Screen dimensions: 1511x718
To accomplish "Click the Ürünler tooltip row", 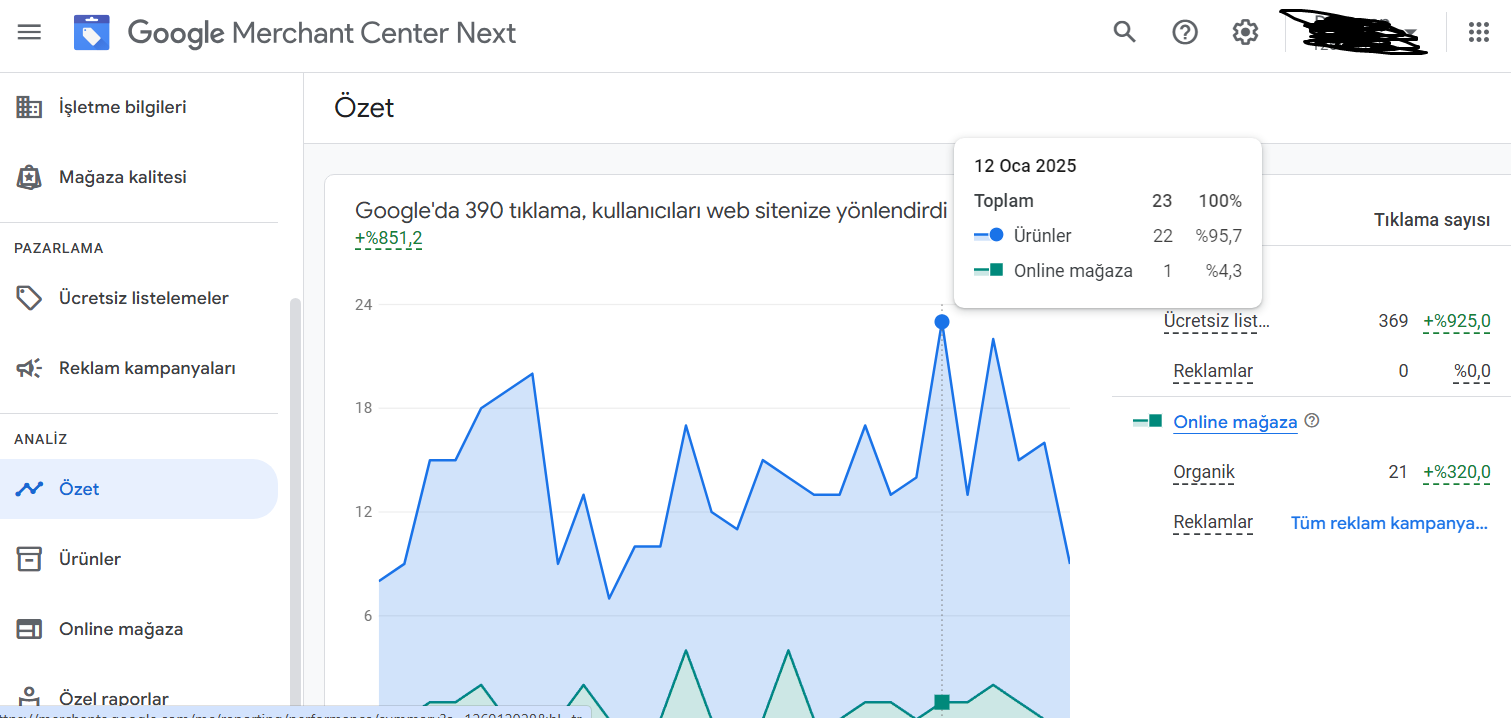I will 1108,236.
